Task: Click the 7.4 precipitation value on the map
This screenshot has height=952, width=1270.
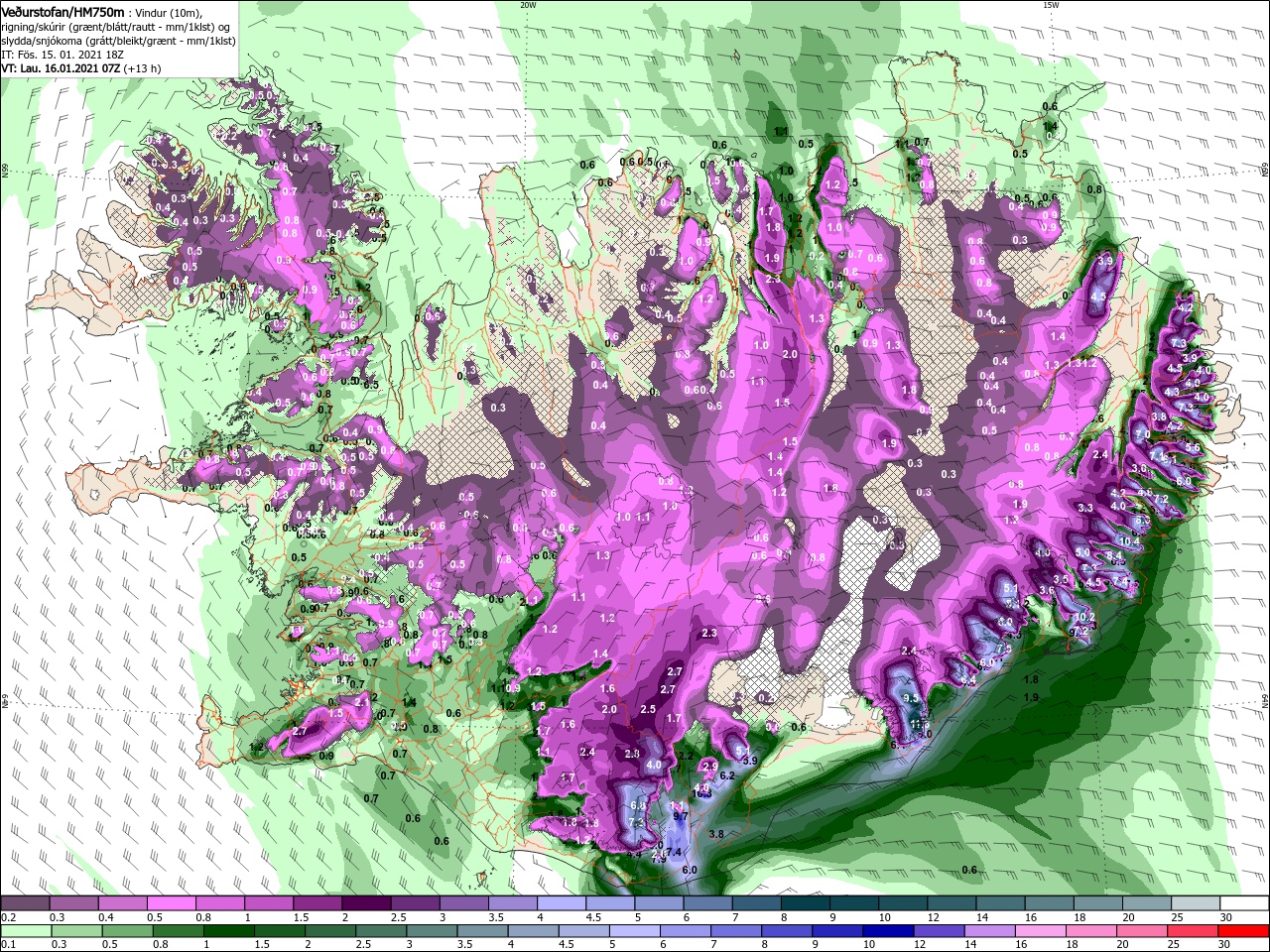Action: 674,852
